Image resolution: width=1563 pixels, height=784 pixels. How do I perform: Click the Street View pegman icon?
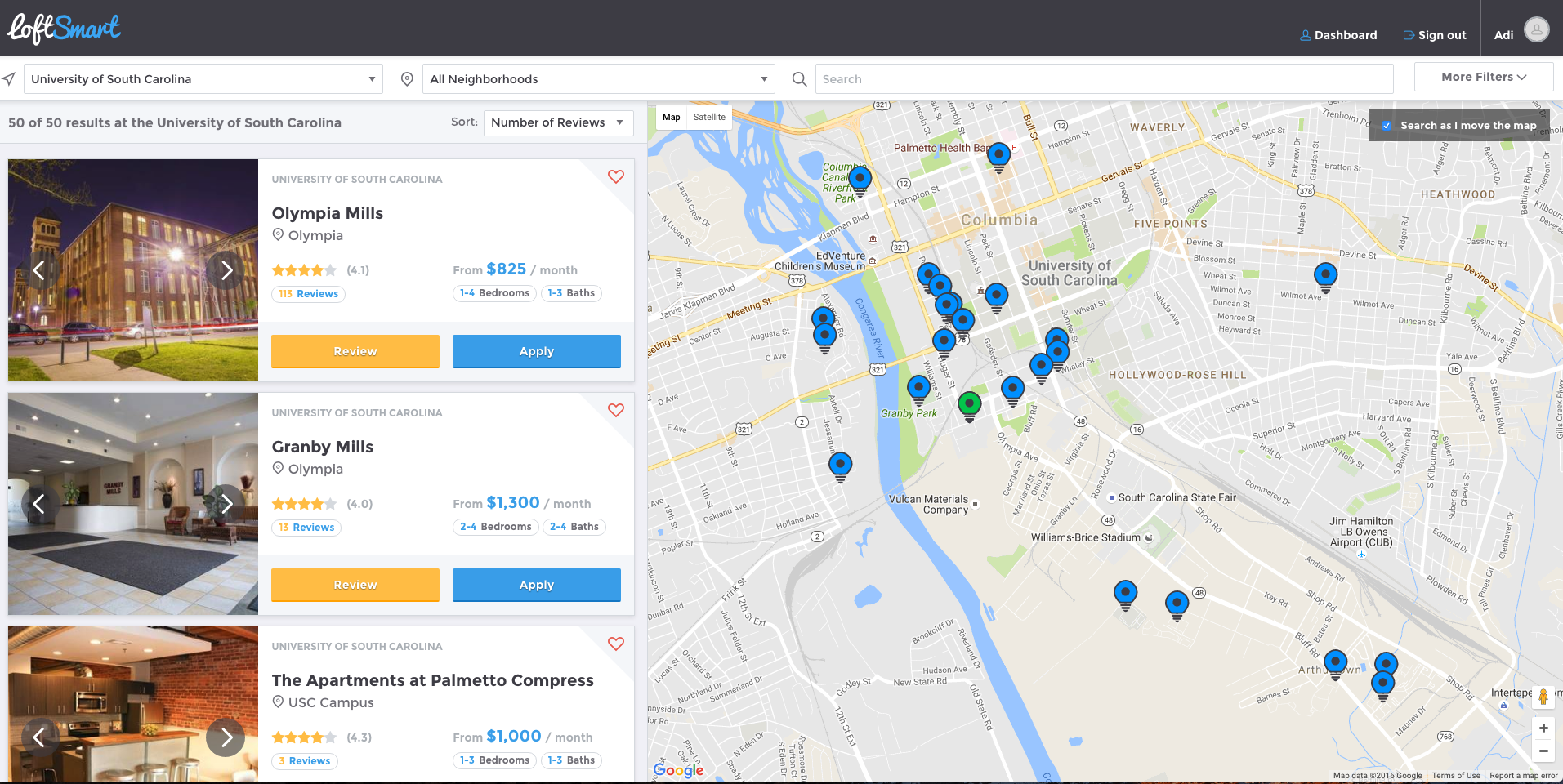tap(1543, 697)
